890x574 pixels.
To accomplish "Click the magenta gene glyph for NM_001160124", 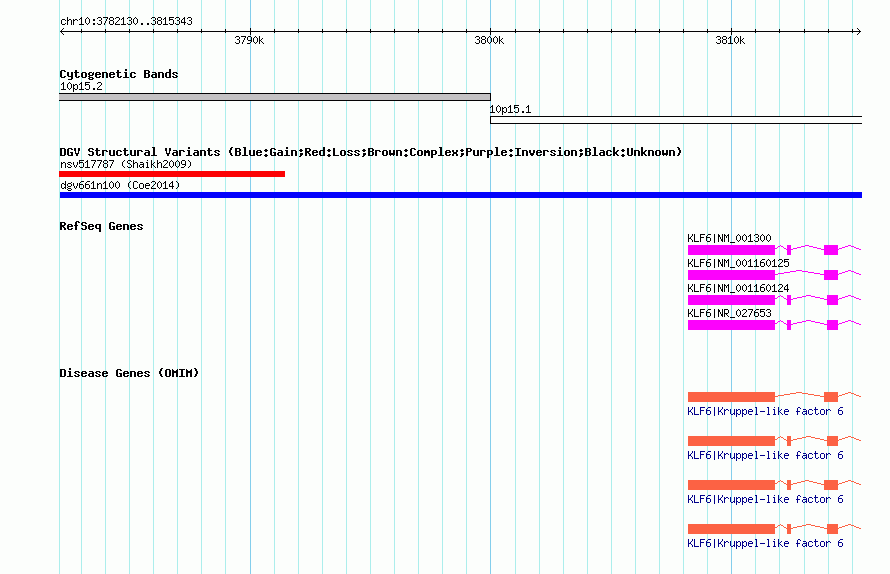I will 774,300.
